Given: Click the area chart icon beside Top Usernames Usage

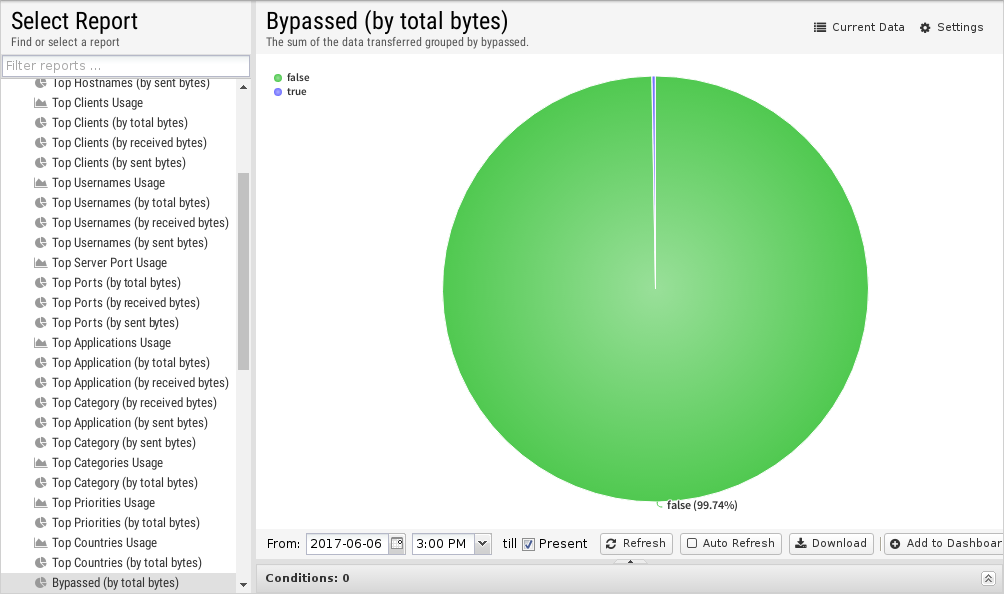Looking at the screenshot, I should [41, 183].
